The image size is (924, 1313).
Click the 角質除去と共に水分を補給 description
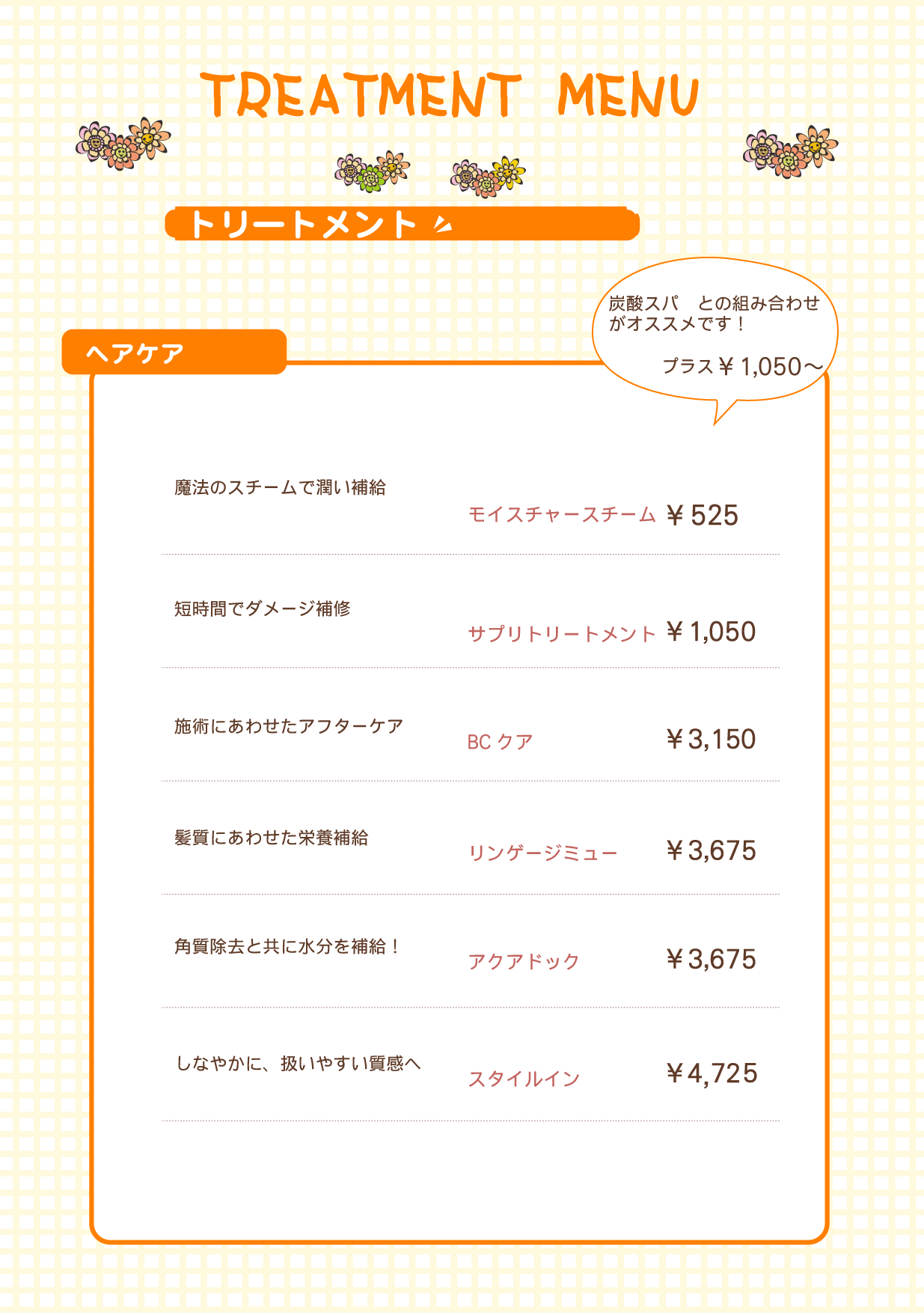point(287,946)
